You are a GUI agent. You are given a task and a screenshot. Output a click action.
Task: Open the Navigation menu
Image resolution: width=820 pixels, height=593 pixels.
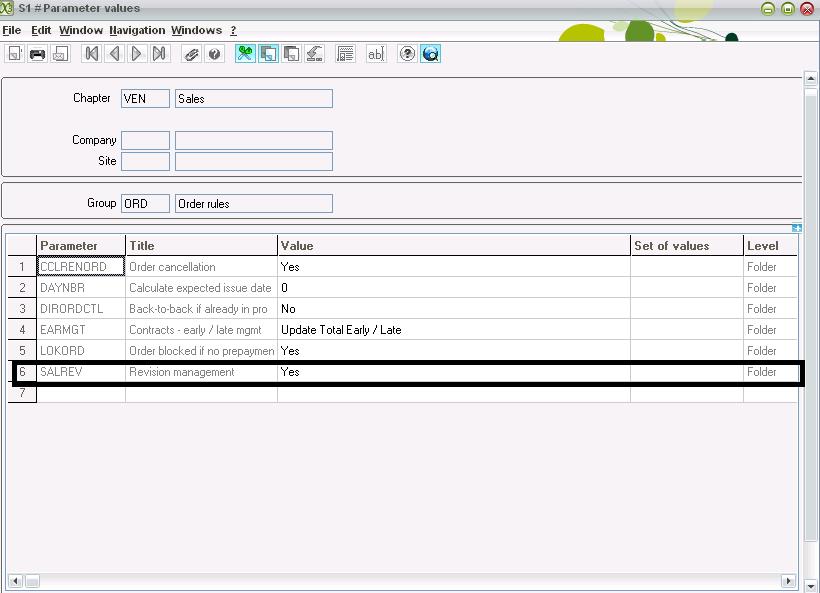click(x=137, y=30)
